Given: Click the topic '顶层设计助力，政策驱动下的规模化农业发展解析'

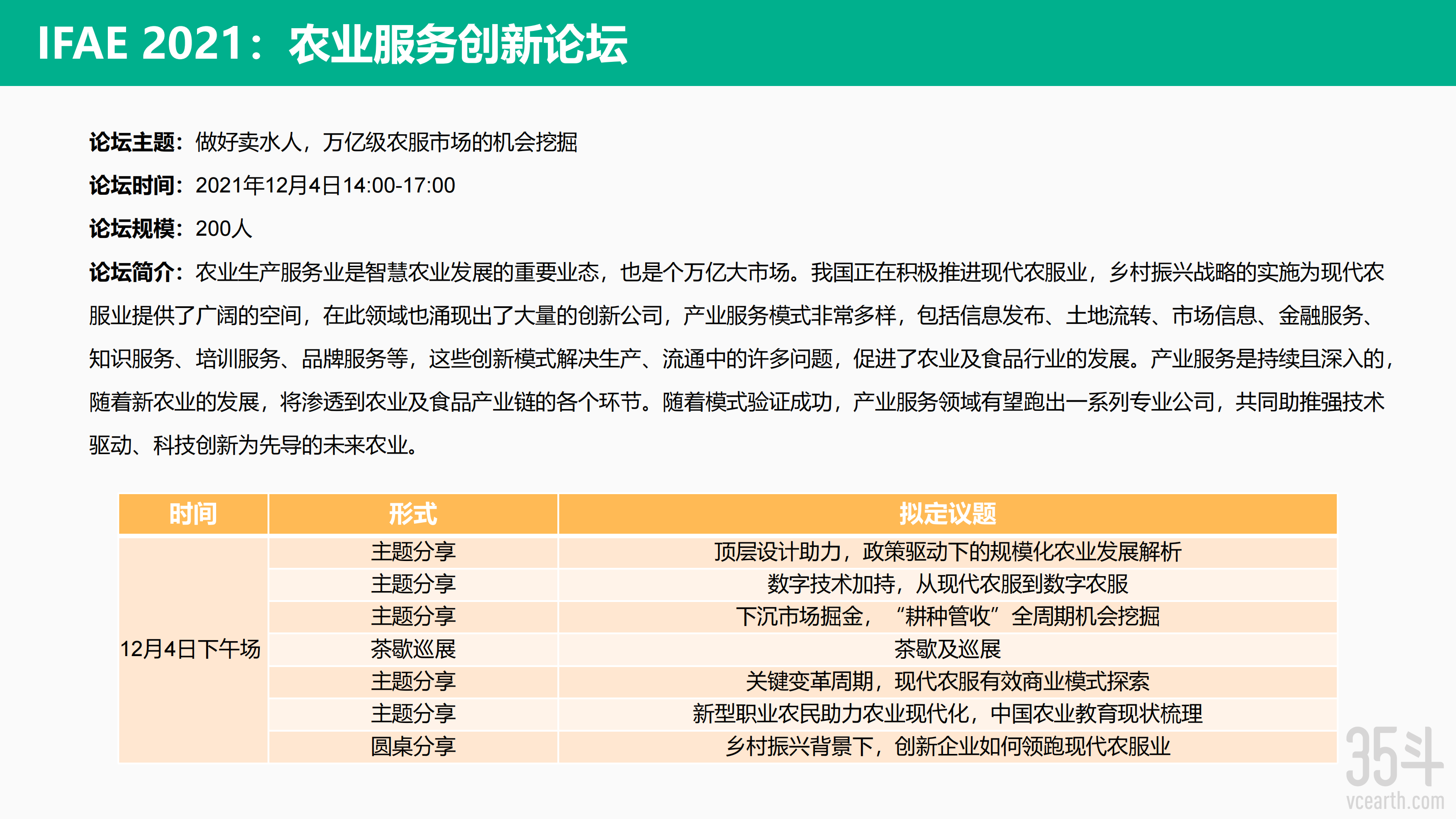Looking at the screenshot, I should (948, 551).
